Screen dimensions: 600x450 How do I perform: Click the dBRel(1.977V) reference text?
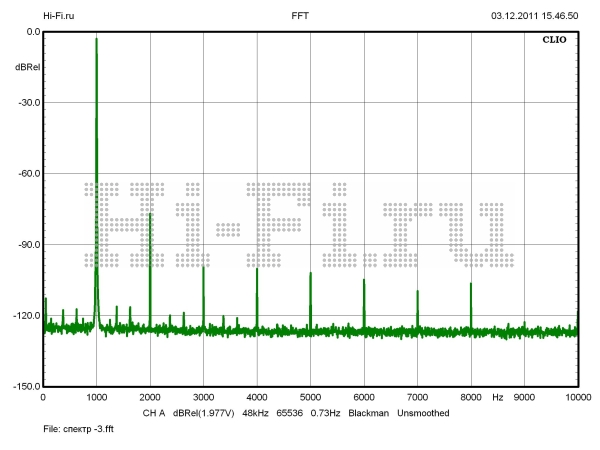tap(206, 412)
